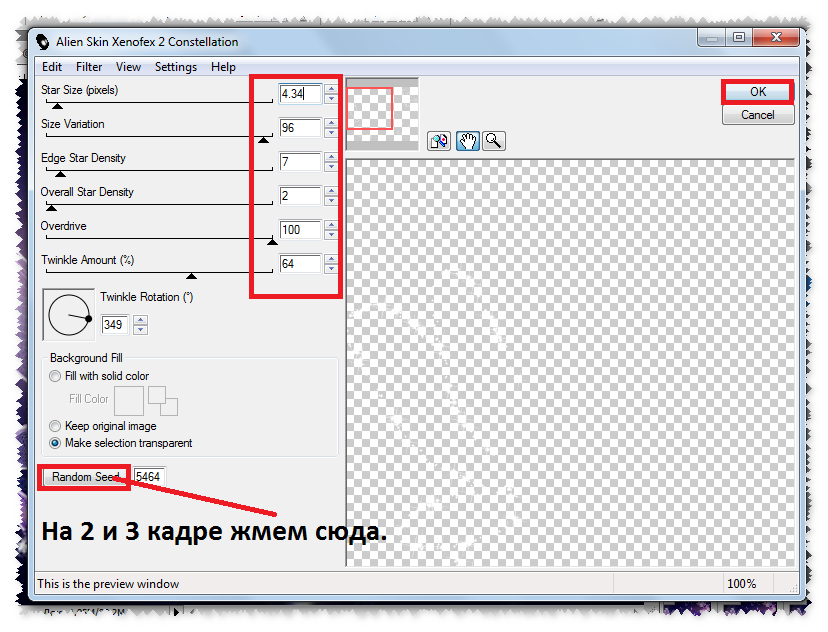The width and height of the screenshot is (828, 632).
Task: Click the OK button
Action: pyautogui.click(x=758, y=92)
